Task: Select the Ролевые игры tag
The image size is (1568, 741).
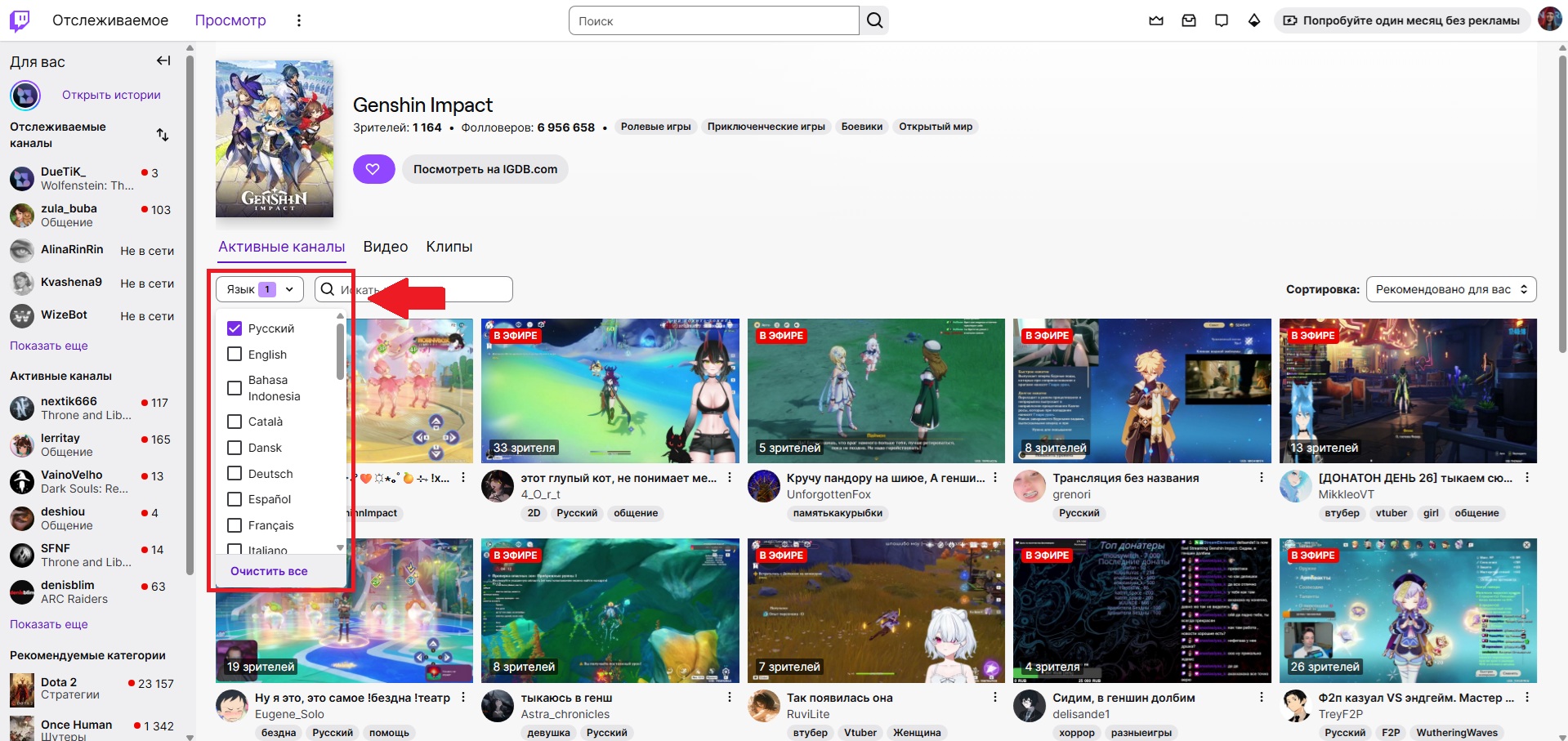Action: tap(655, 127)
